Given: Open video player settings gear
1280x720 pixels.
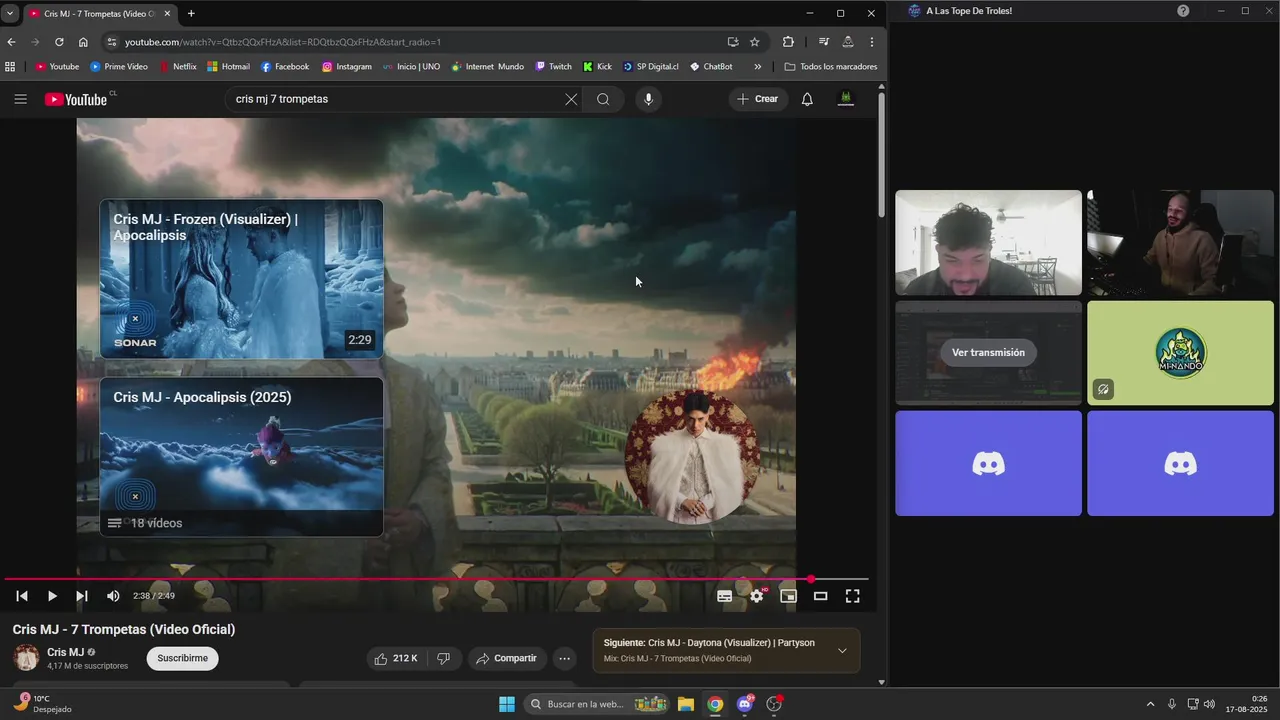Looking at the screenshot, I should pyautogui.click(x=757, y=596).
